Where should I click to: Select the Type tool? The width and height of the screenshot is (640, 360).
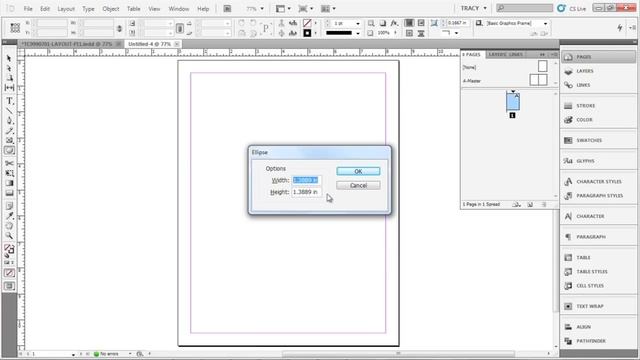pyautogui.click(x=9, y=100)
